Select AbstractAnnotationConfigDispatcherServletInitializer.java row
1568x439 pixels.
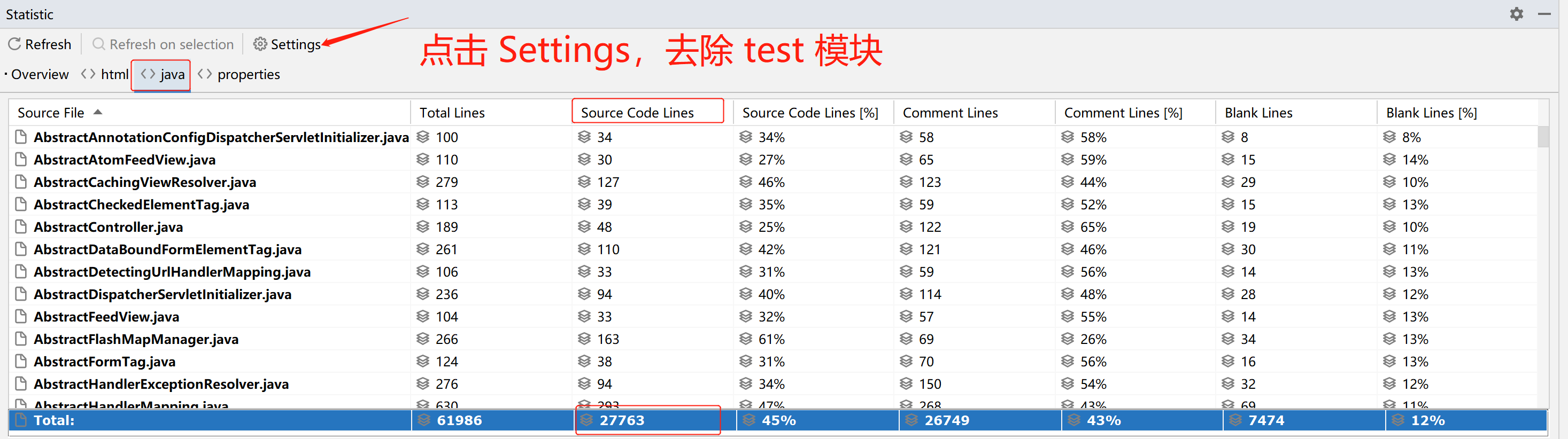pos(773,137)
